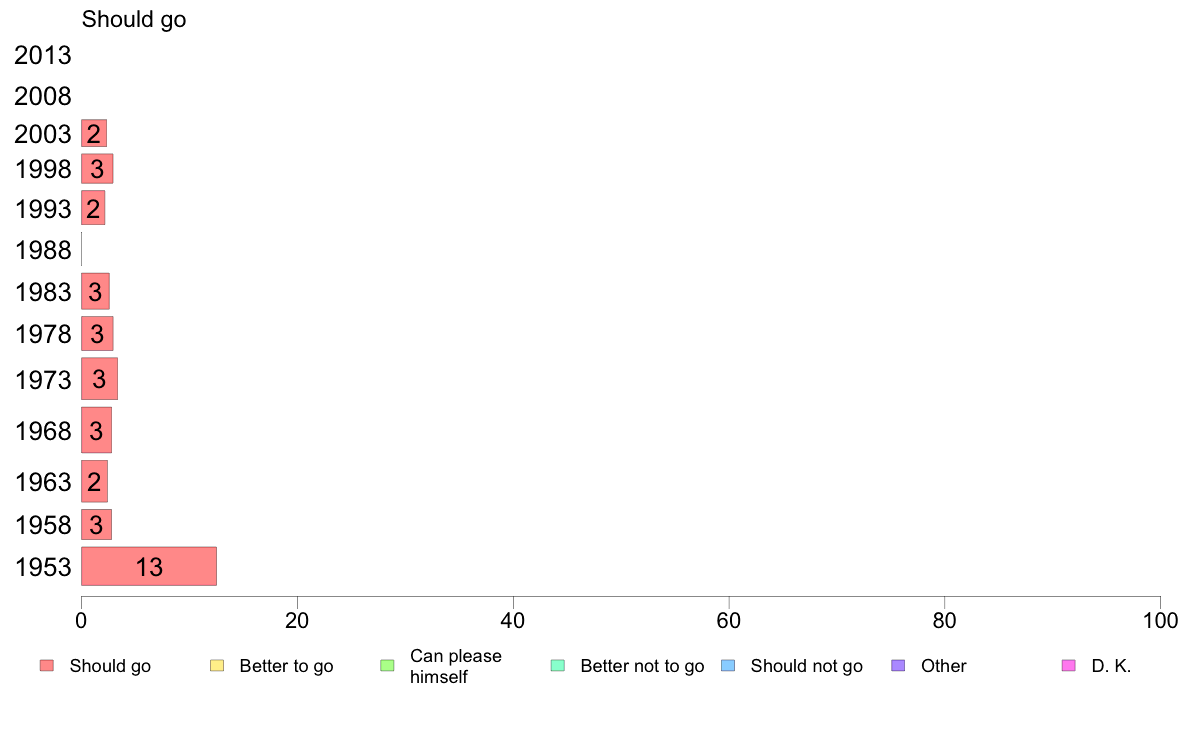Select the 2003 bar showing 2
This screenshot has height=736, width=1188.
tap(94, 133)
